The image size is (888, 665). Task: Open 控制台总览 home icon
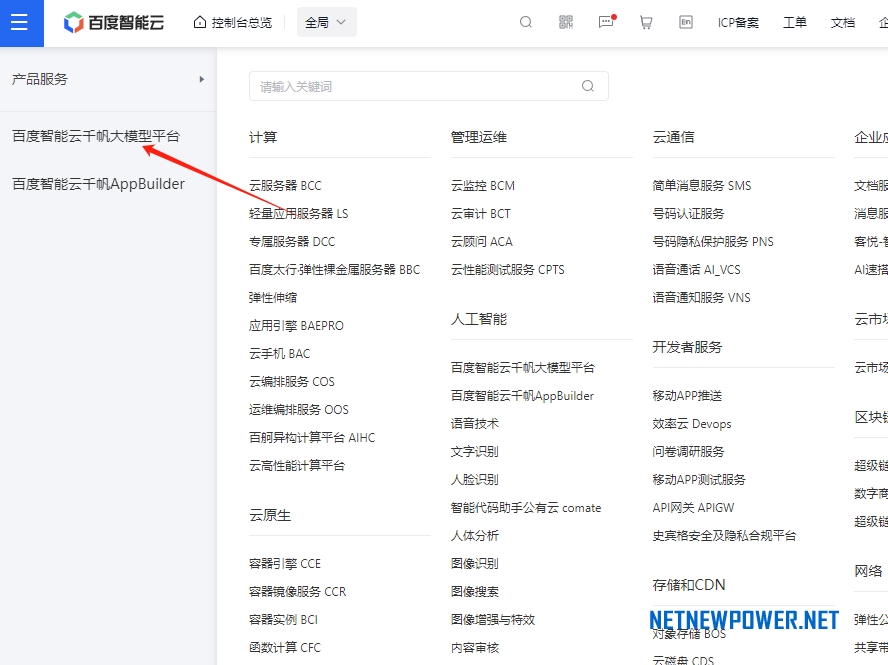tap(199, 23)
